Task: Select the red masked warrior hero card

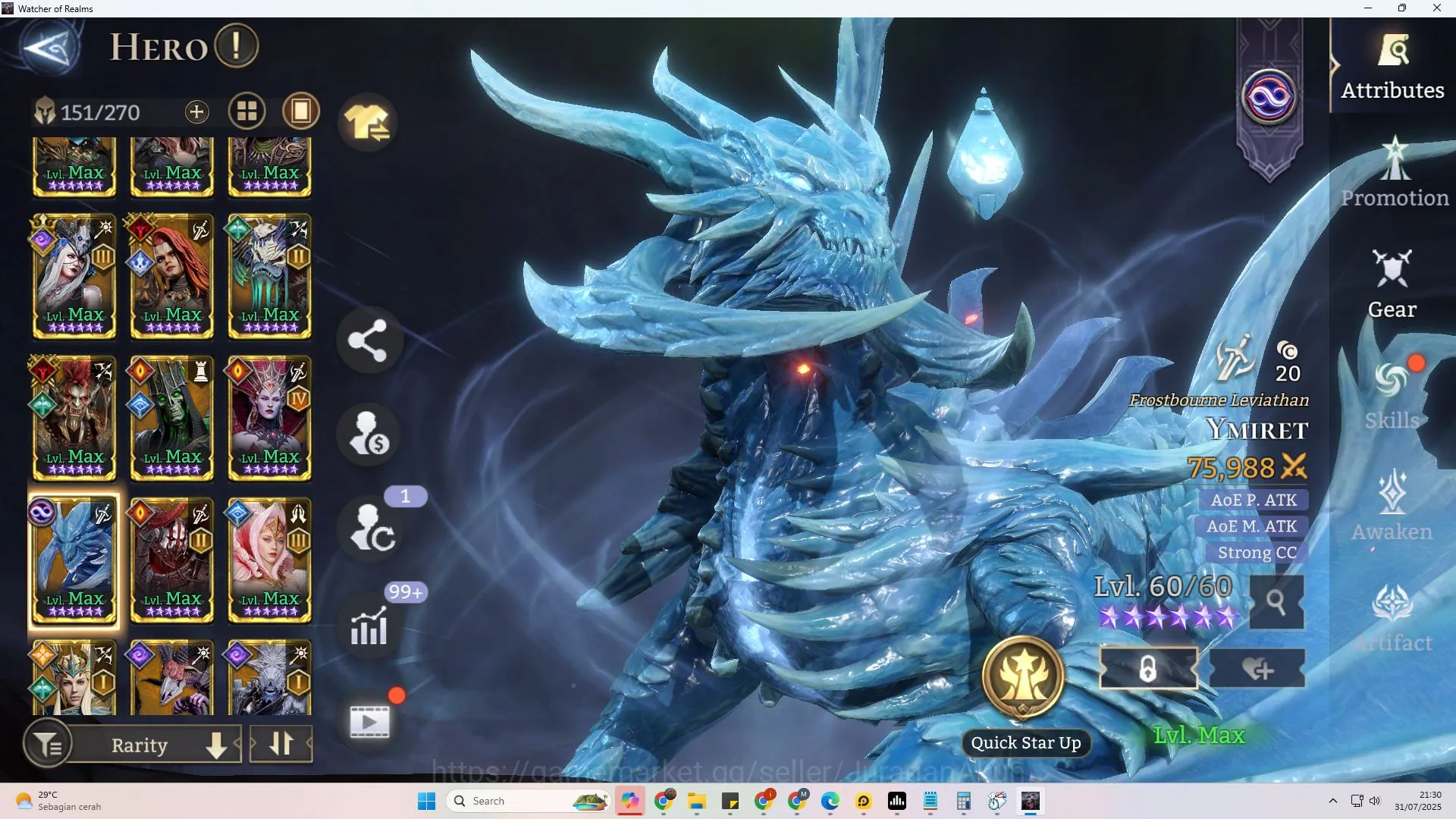Action: [172, 561]
